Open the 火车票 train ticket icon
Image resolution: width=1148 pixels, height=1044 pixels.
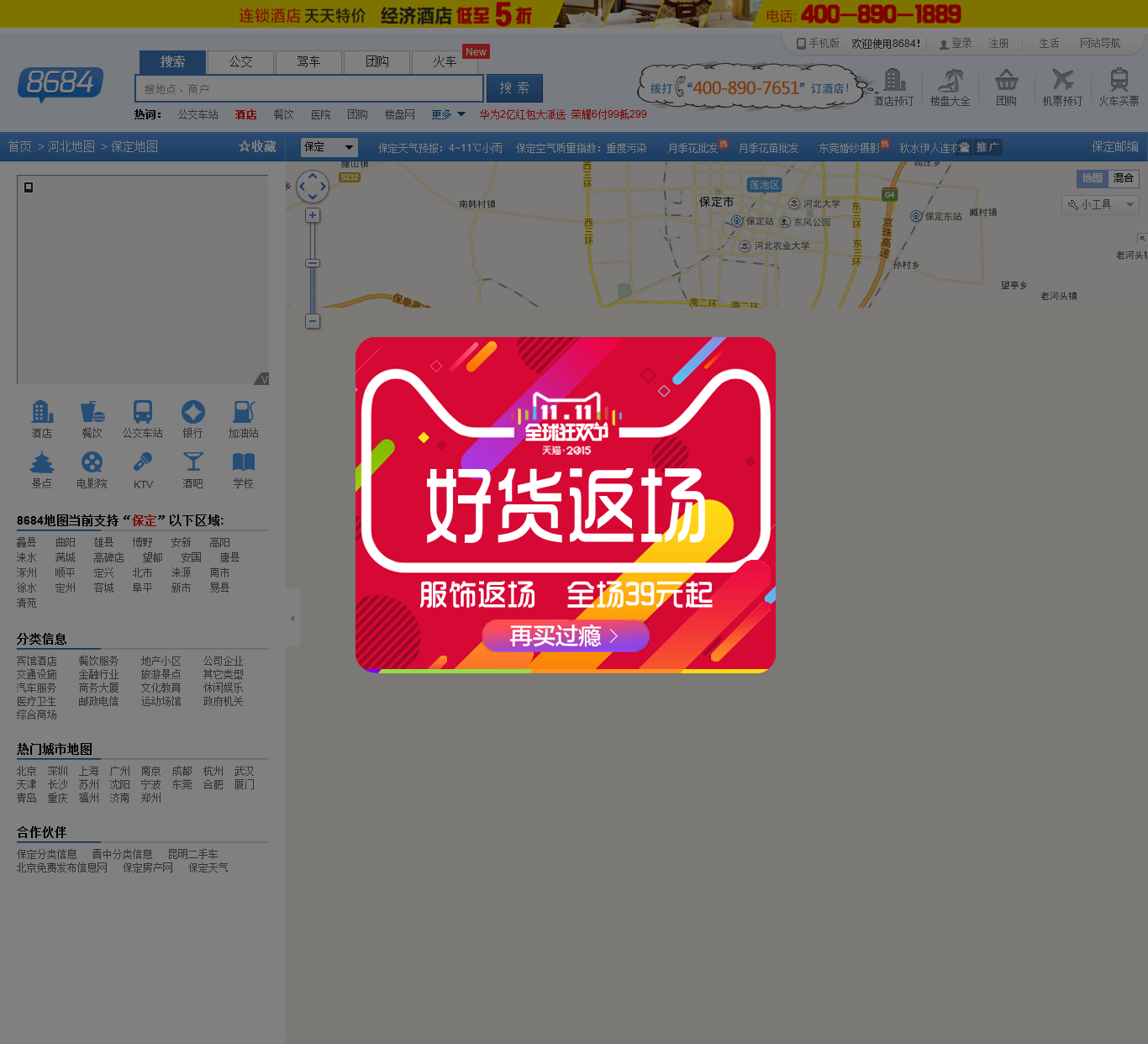[1119, 87]
